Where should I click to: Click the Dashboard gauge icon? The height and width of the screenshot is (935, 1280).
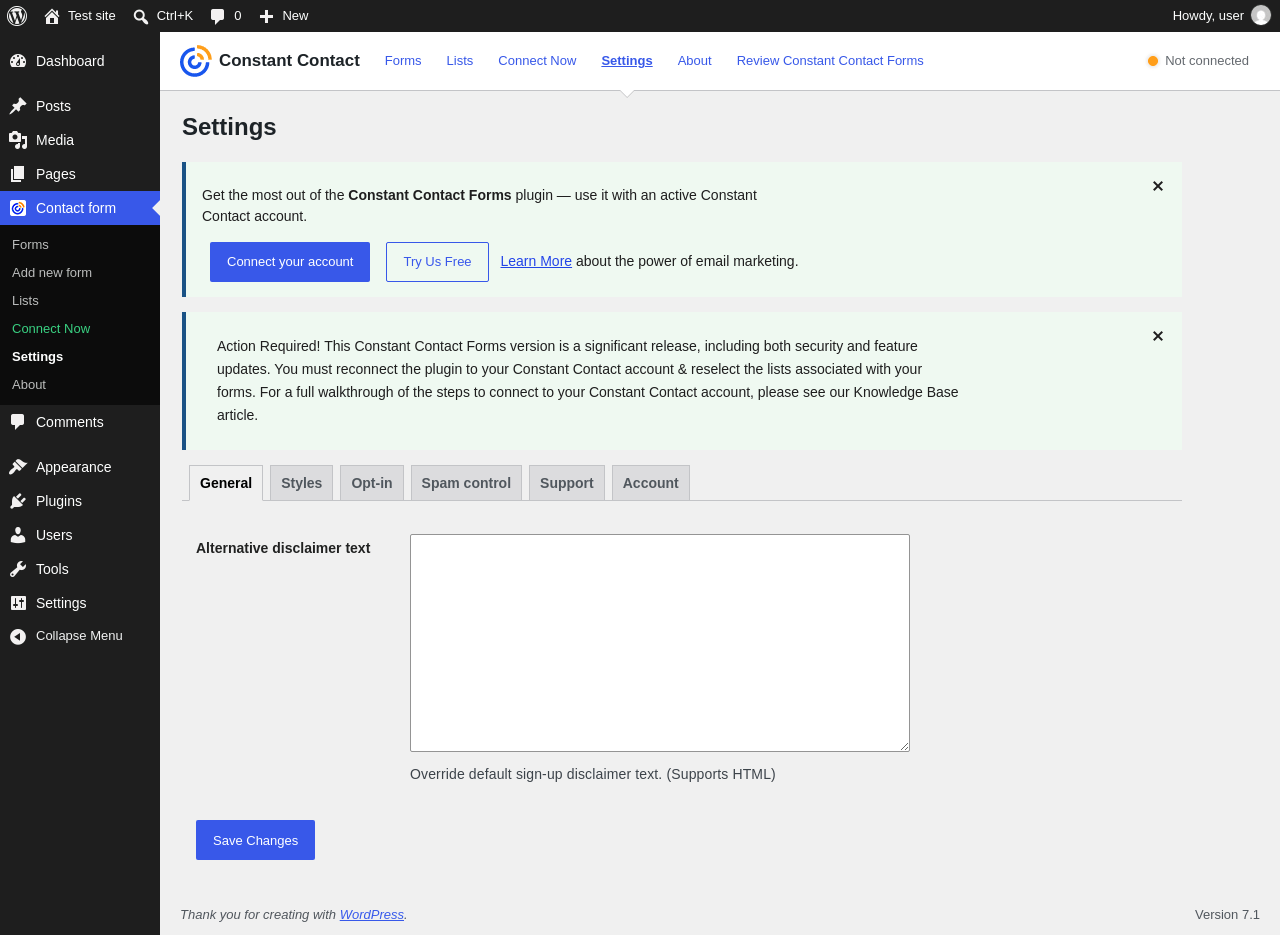[18, 61]
